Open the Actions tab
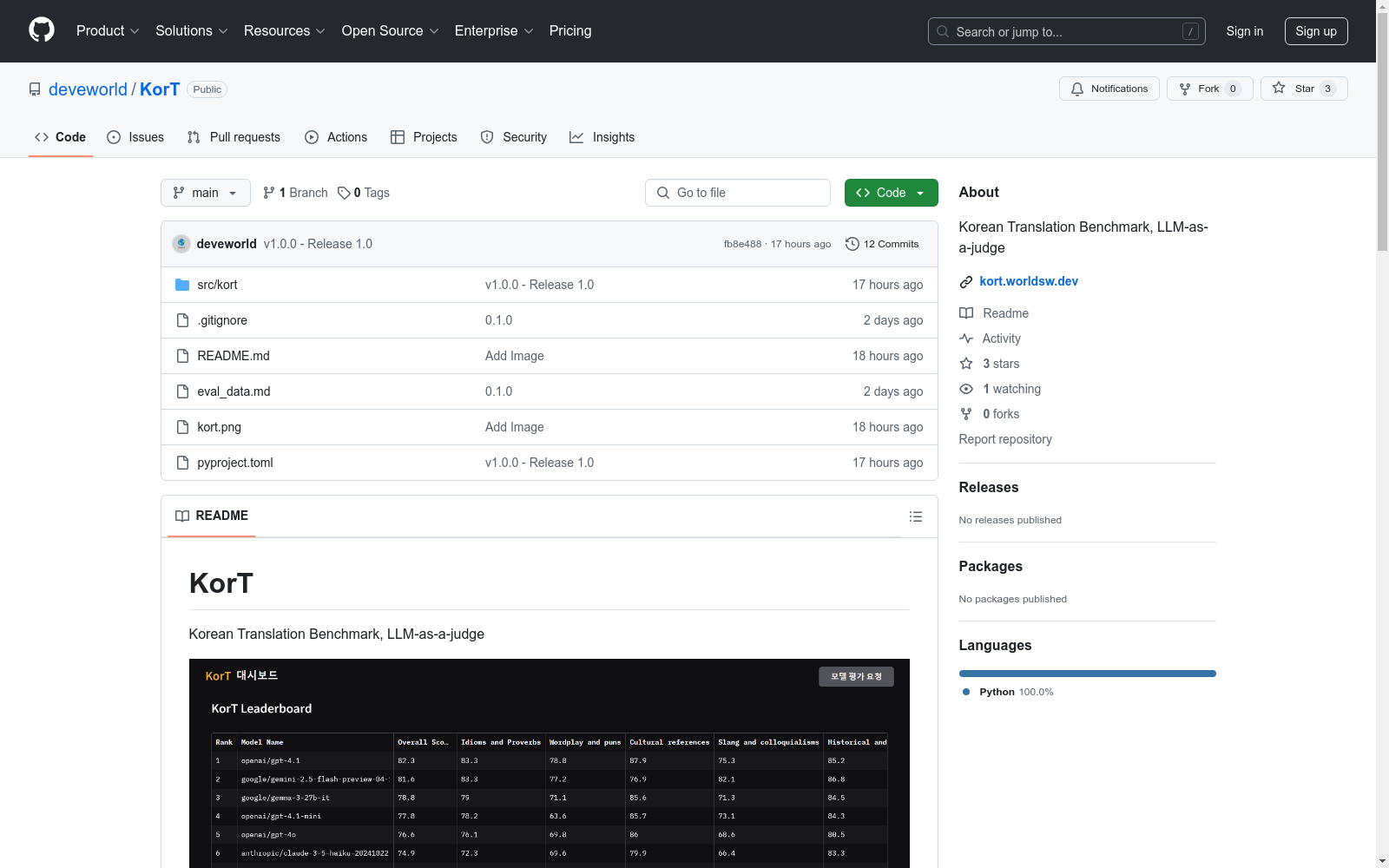The height and width of the screenshot is (868, 1389). [x=336, y=137]
